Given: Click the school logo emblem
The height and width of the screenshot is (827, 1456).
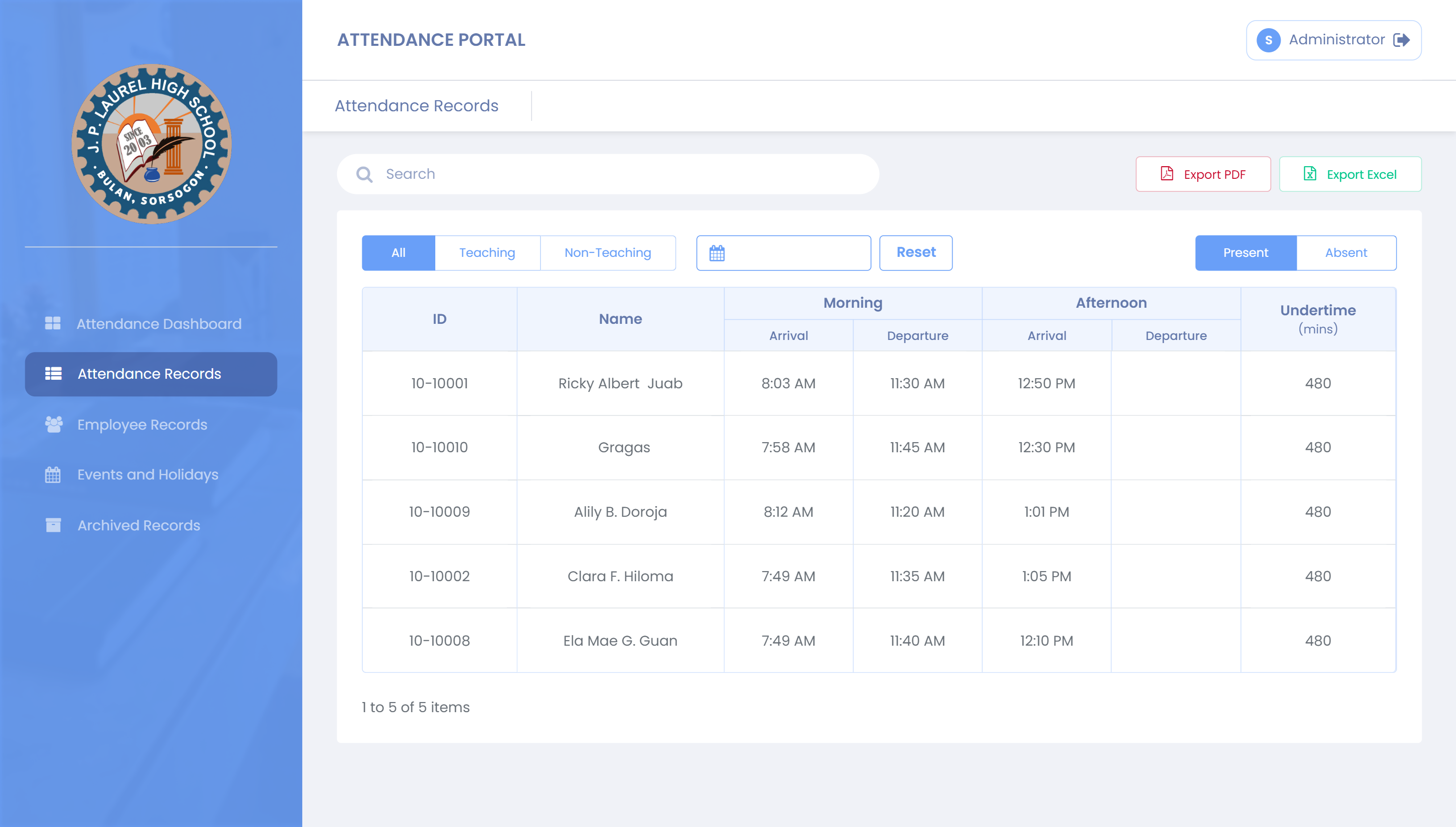Looking at the screenshot, I should tap(151, 144).
